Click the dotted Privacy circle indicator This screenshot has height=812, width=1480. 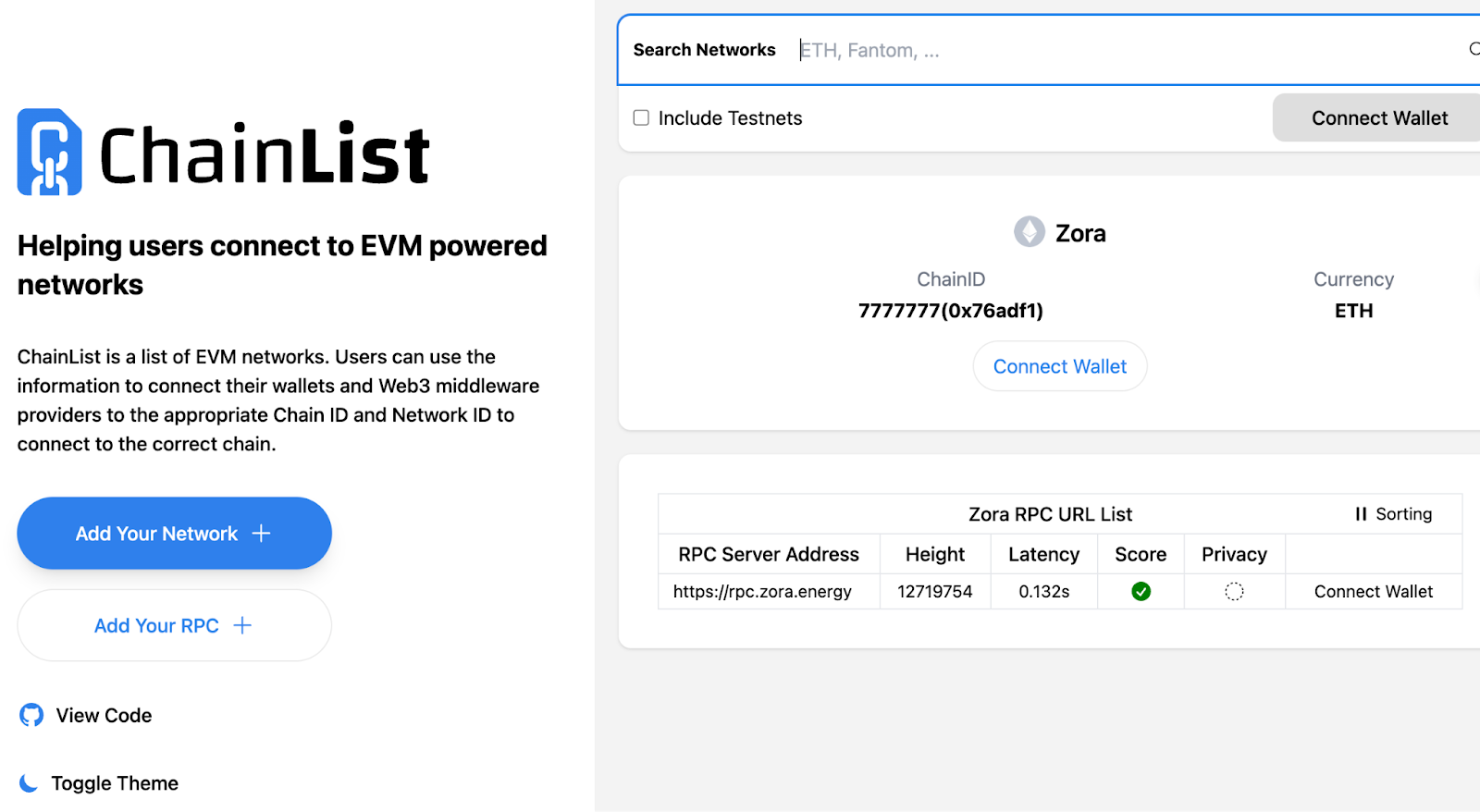tap(1234, 591)
